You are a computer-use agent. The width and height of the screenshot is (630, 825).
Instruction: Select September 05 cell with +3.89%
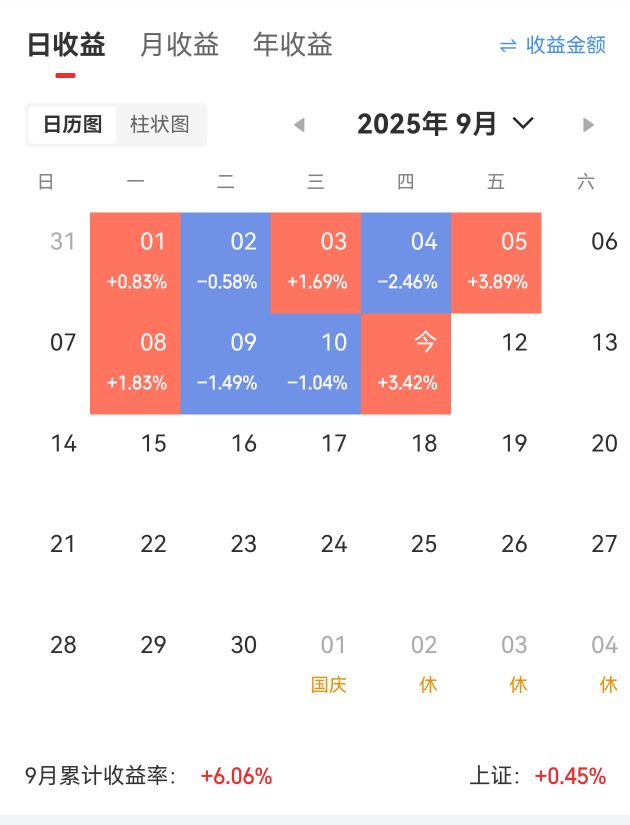496,263
